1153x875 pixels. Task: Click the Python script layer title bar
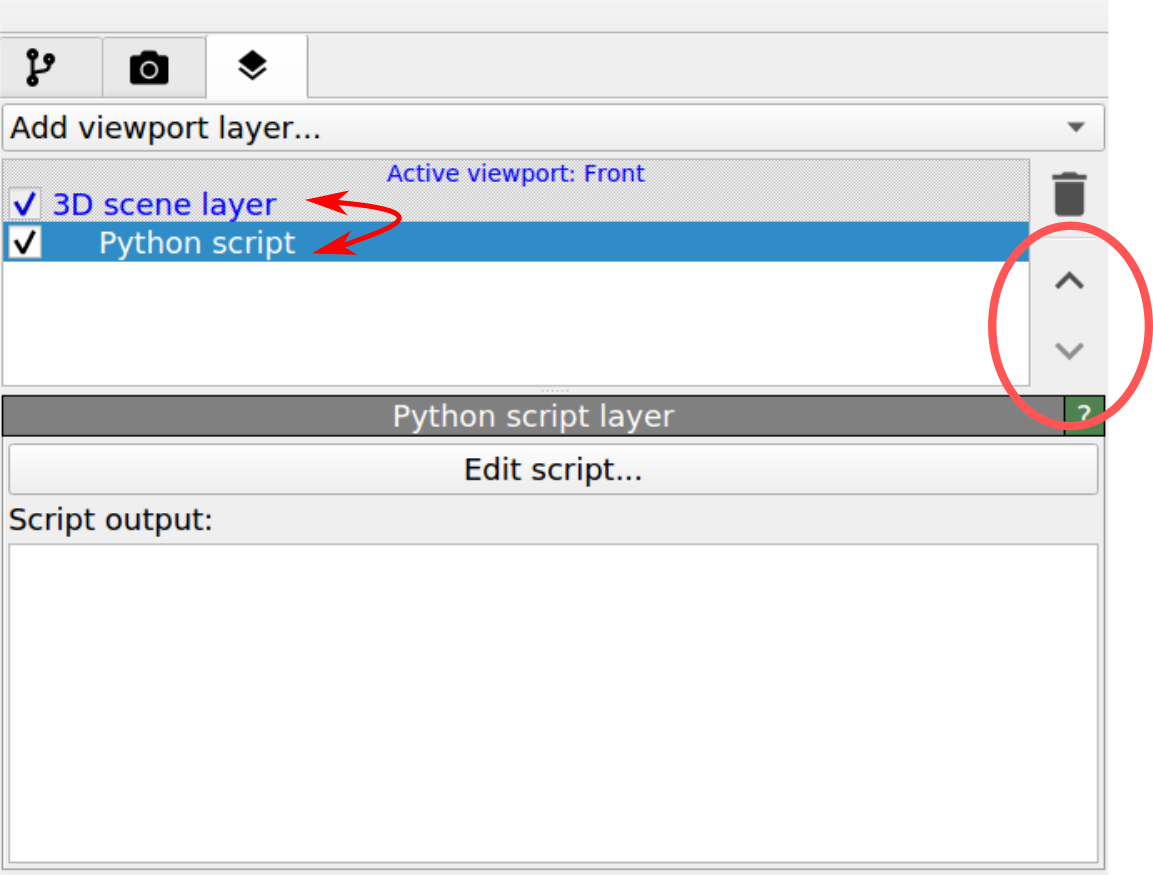(533, 416)
